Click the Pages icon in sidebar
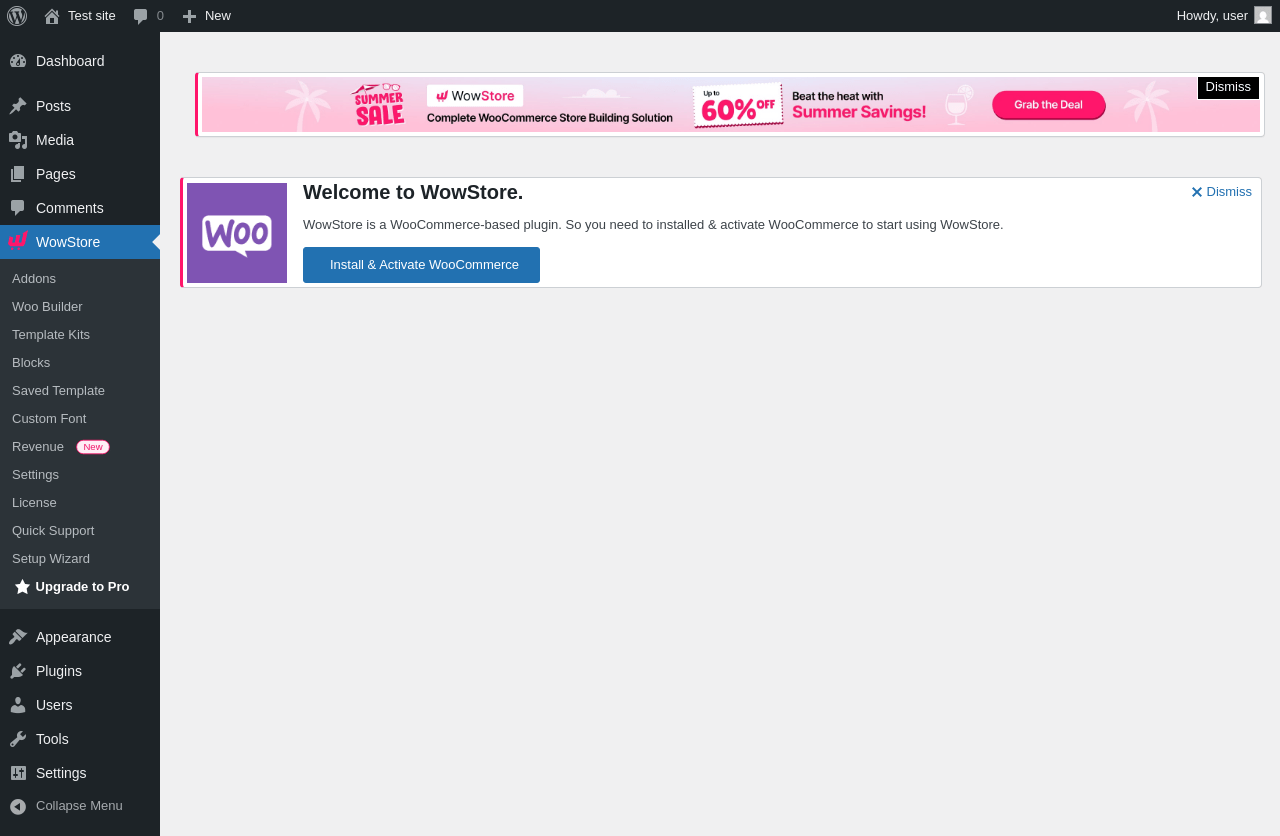Image resolution: width=1280 pixels, height=836 pixels. point(18,174)
